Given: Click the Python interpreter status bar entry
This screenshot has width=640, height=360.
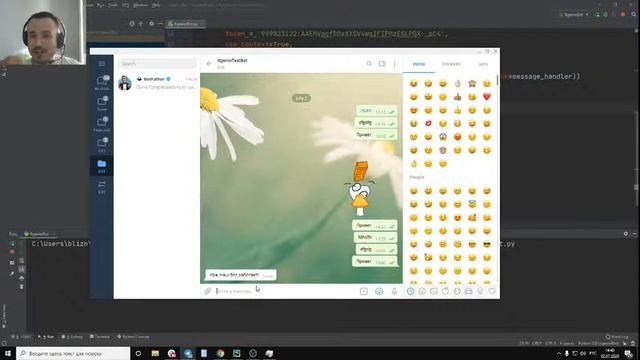Looking at the screenshot, I should [x=598, y=344].
